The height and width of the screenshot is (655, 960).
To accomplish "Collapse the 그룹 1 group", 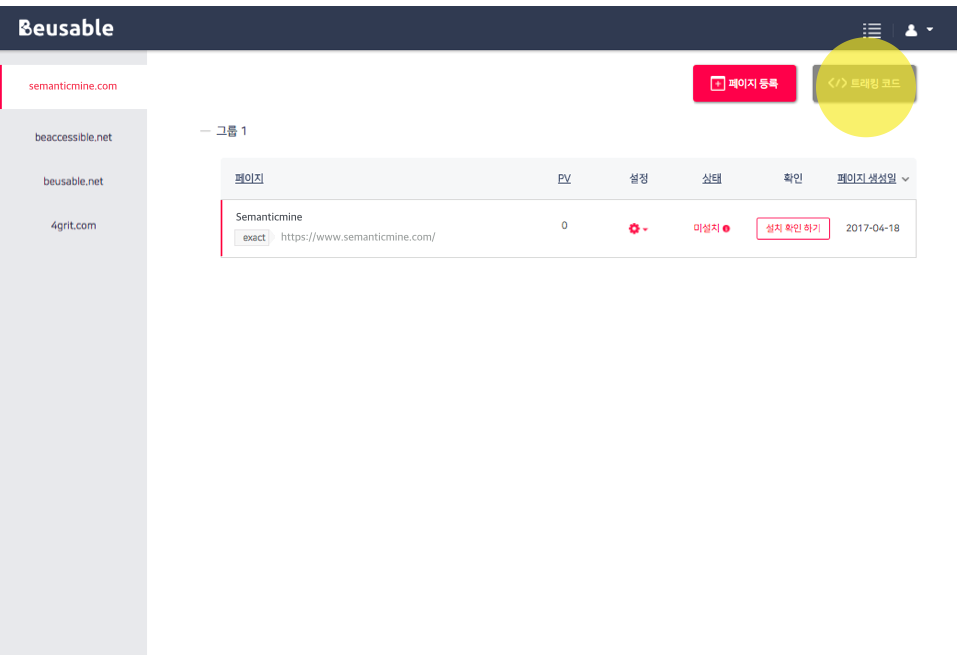I will tap(205, 131).
